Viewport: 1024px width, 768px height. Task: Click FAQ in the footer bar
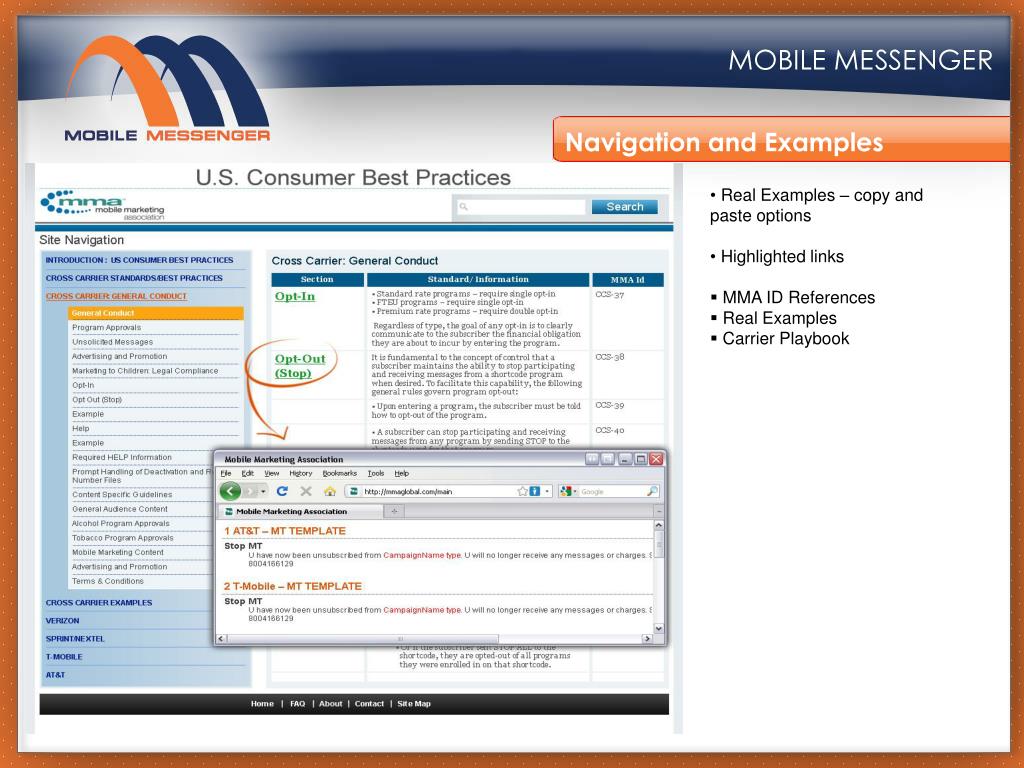297,703
